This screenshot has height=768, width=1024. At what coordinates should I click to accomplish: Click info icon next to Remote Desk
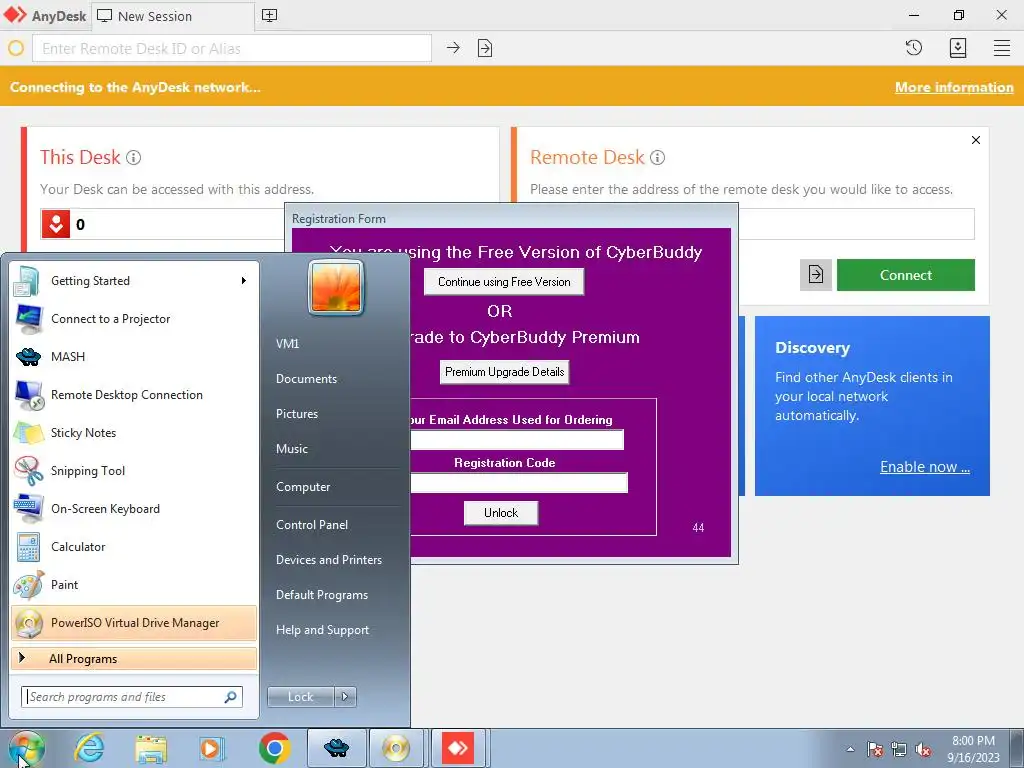(x=658, y=157)
